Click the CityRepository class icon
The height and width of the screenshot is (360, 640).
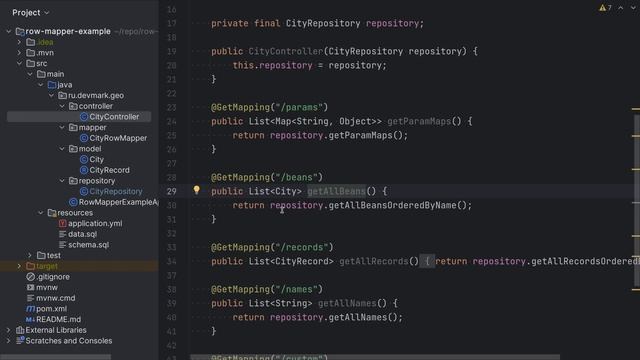84,191
